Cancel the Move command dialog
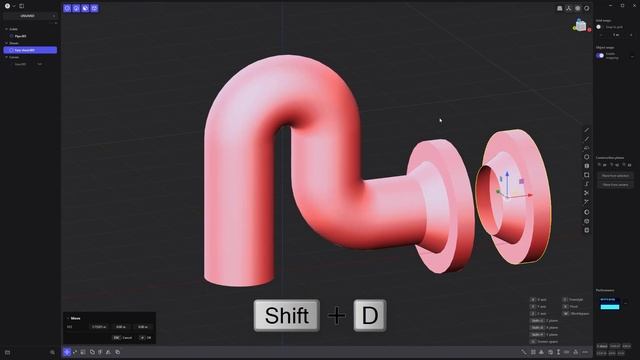The width and height of the screenshot is (640, 360). coord(122,338)
